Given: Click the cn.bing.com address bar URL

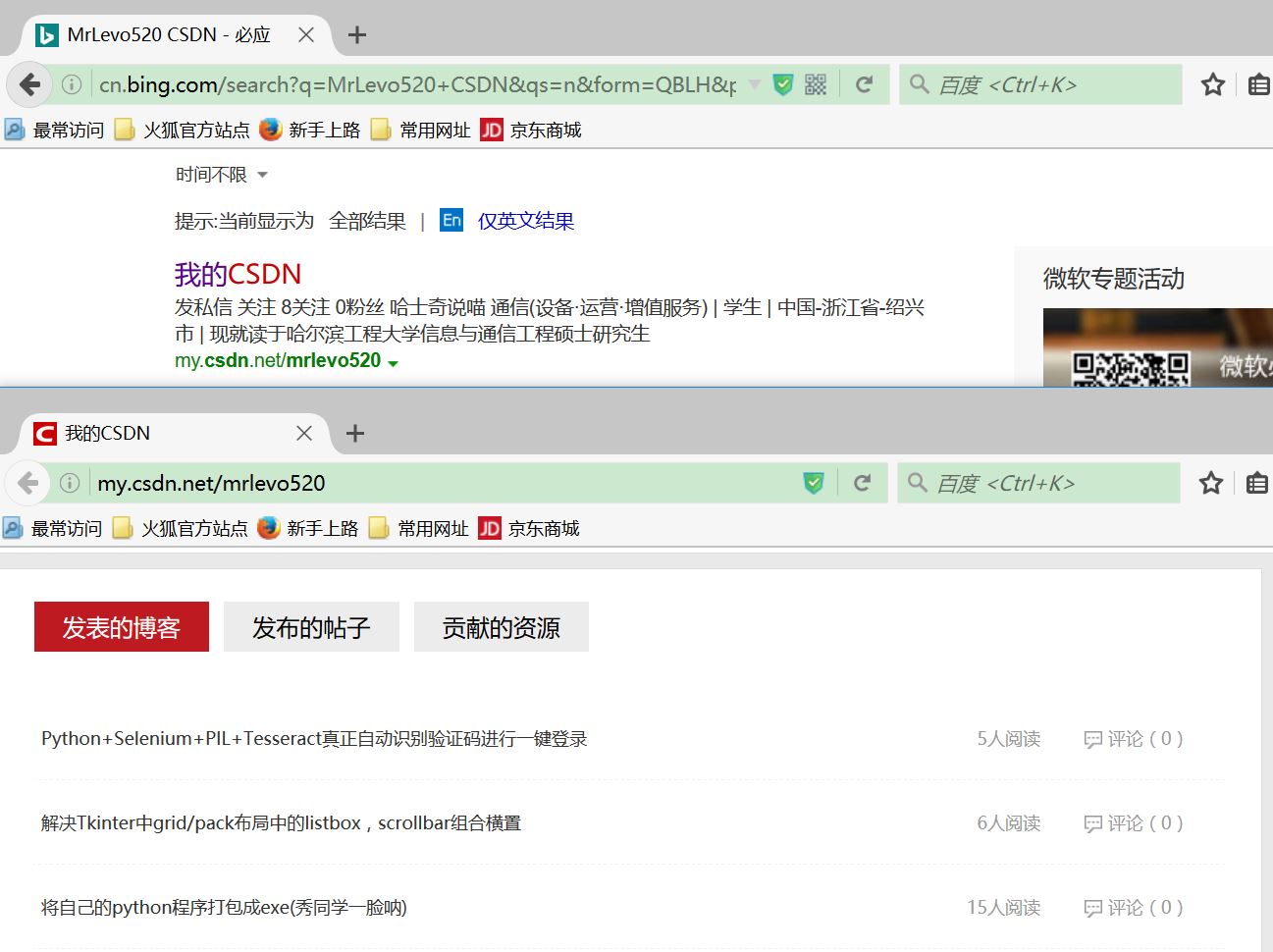Looking at the screenshot, I should pyautogui.click(x=417, y=84).
